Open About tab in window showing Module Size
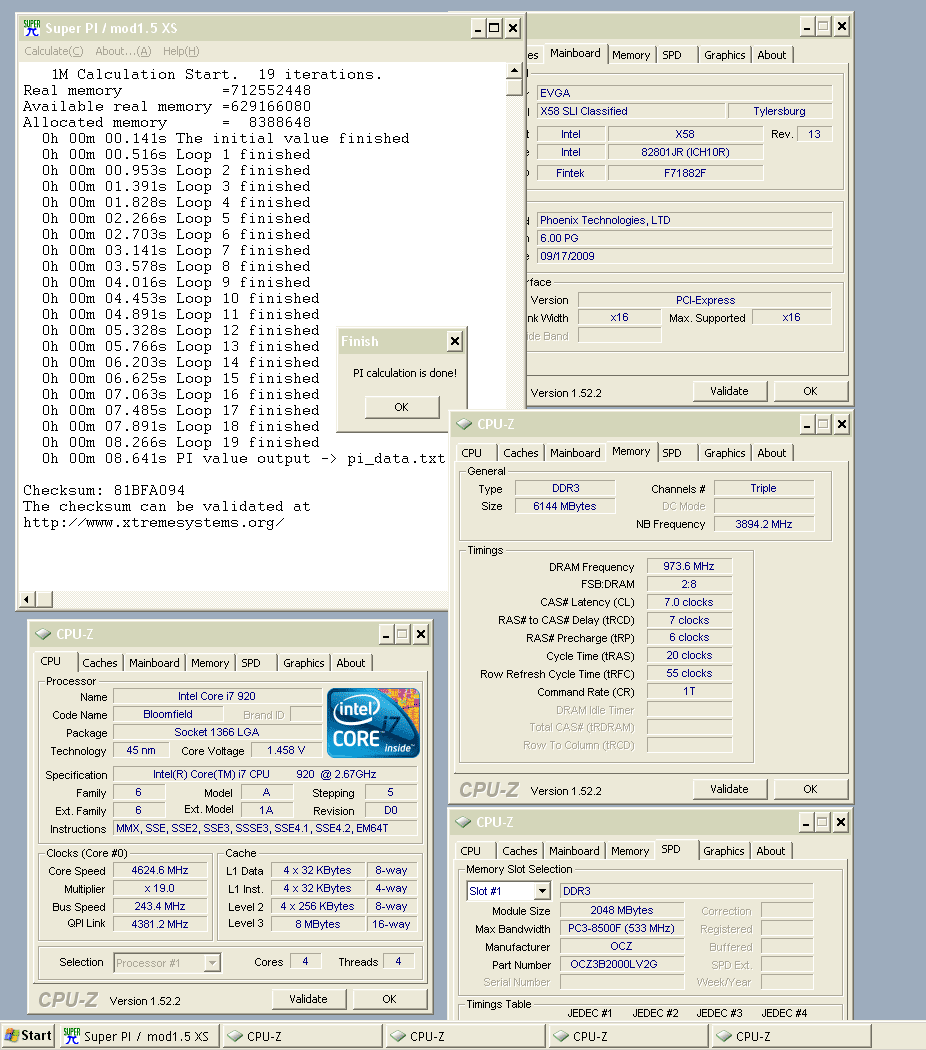926x1050 pixels. 771,851
